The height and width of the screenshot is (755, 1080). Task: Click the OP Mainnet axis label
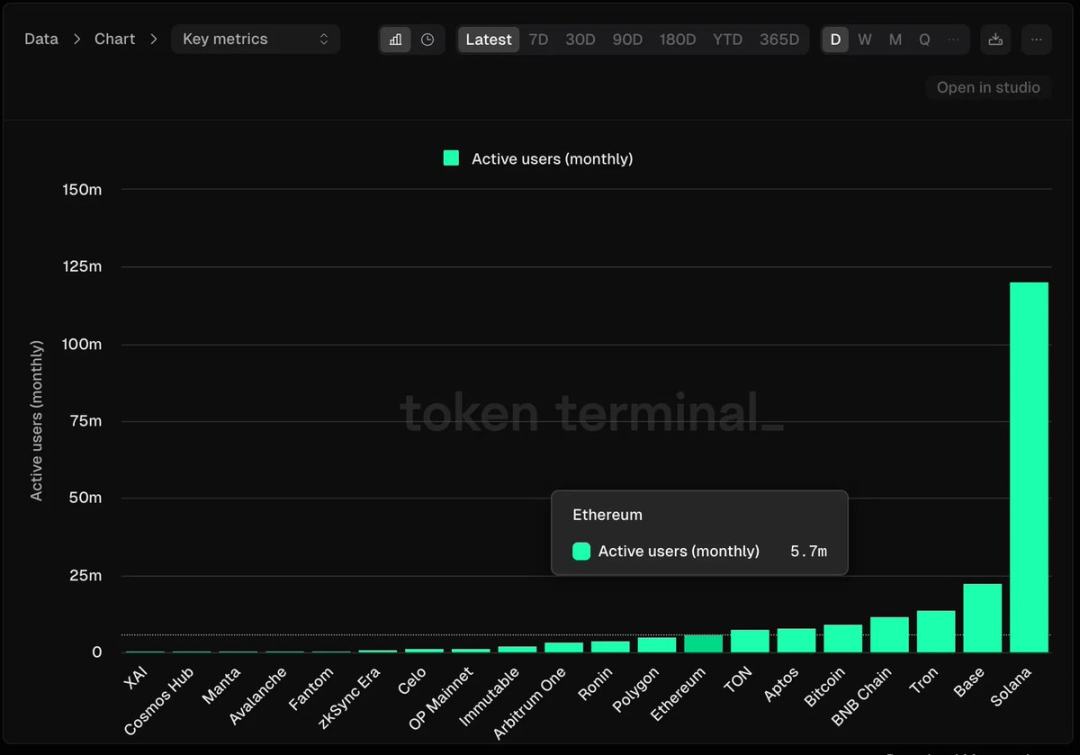tap(441, 698)
